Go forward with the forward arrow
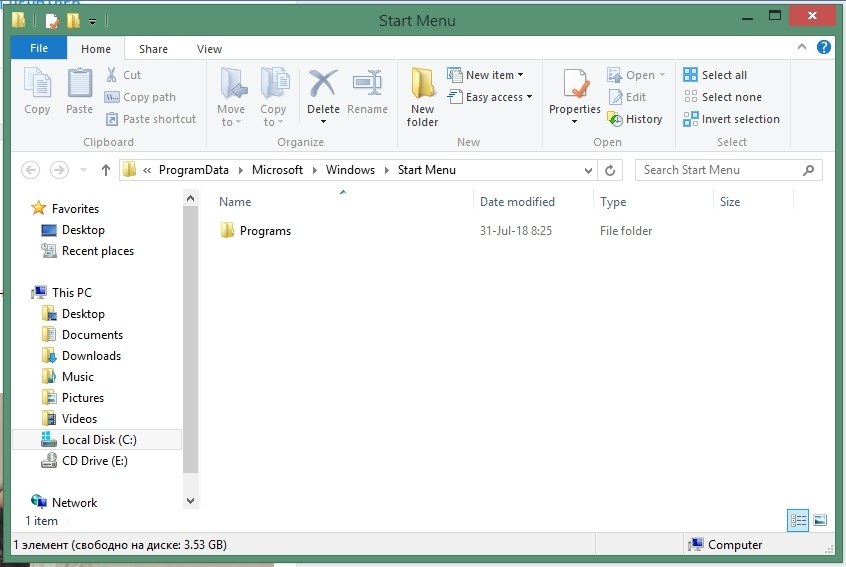The image size is (846, 567). click(x=59, y=170)
